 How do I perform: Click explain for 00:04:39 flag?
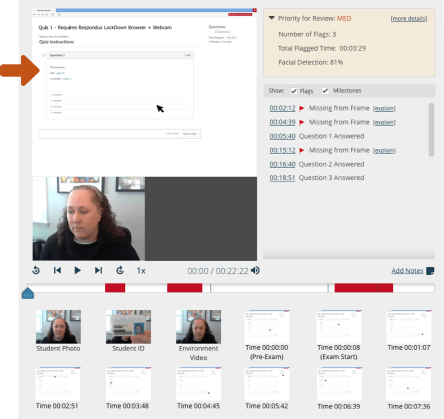tap(384, 122)
